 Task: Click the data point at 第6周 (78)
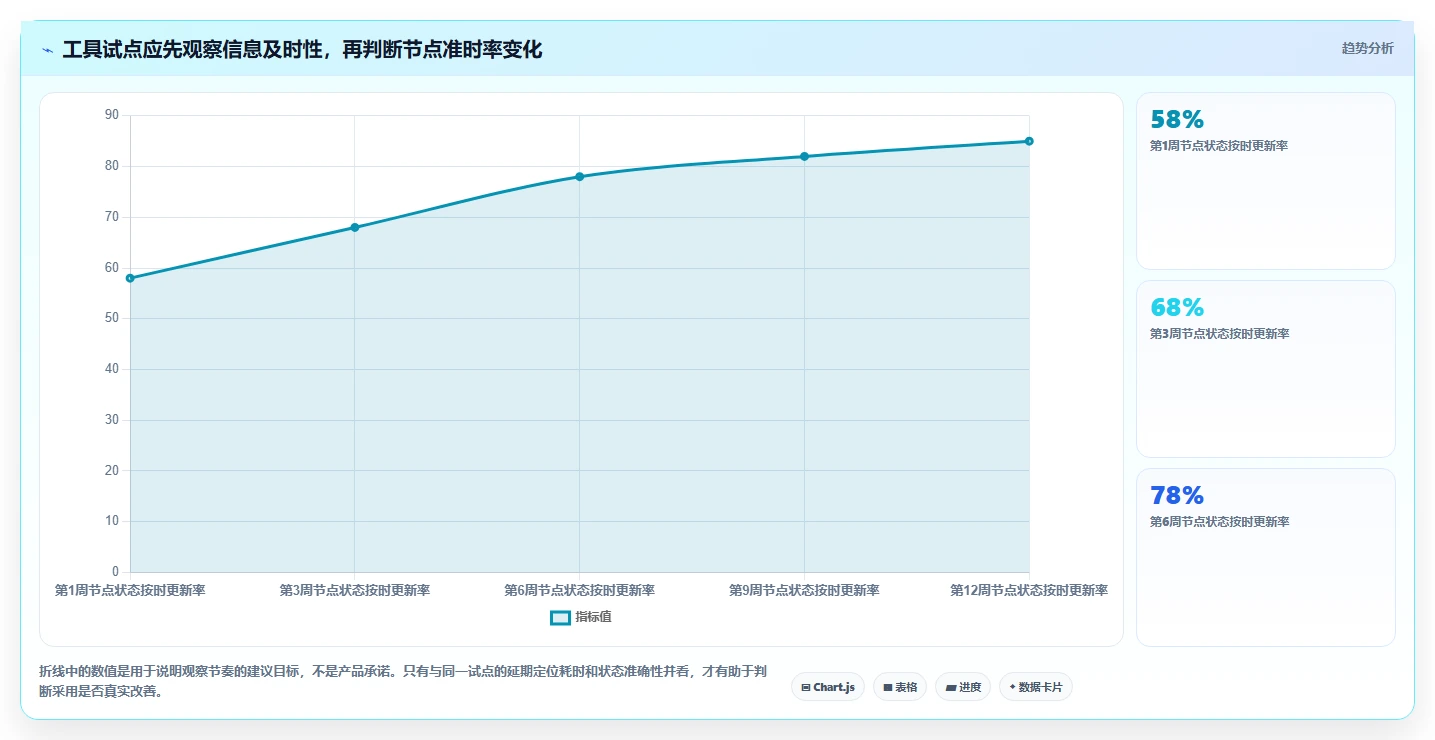click(579, 177)
